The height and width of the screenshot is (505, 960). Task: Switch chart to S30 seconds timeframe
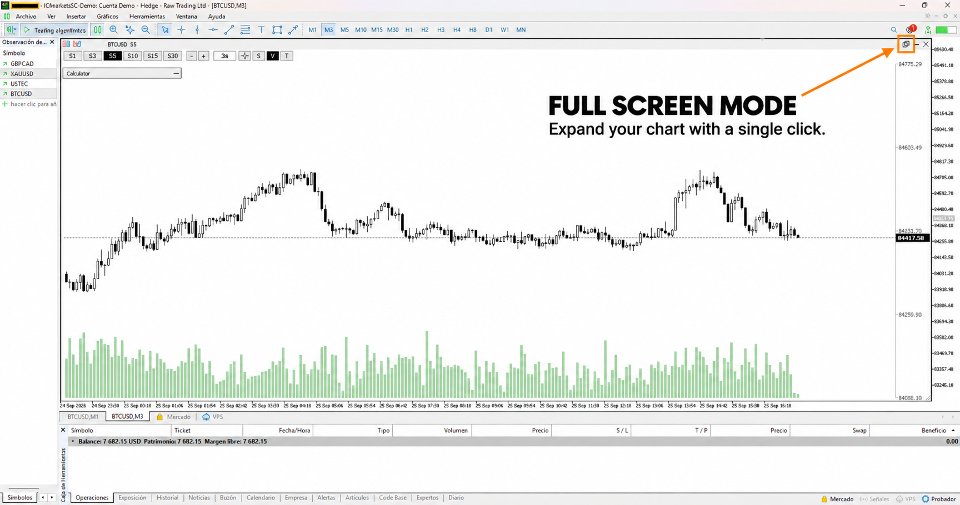click(x=173, y=56)
